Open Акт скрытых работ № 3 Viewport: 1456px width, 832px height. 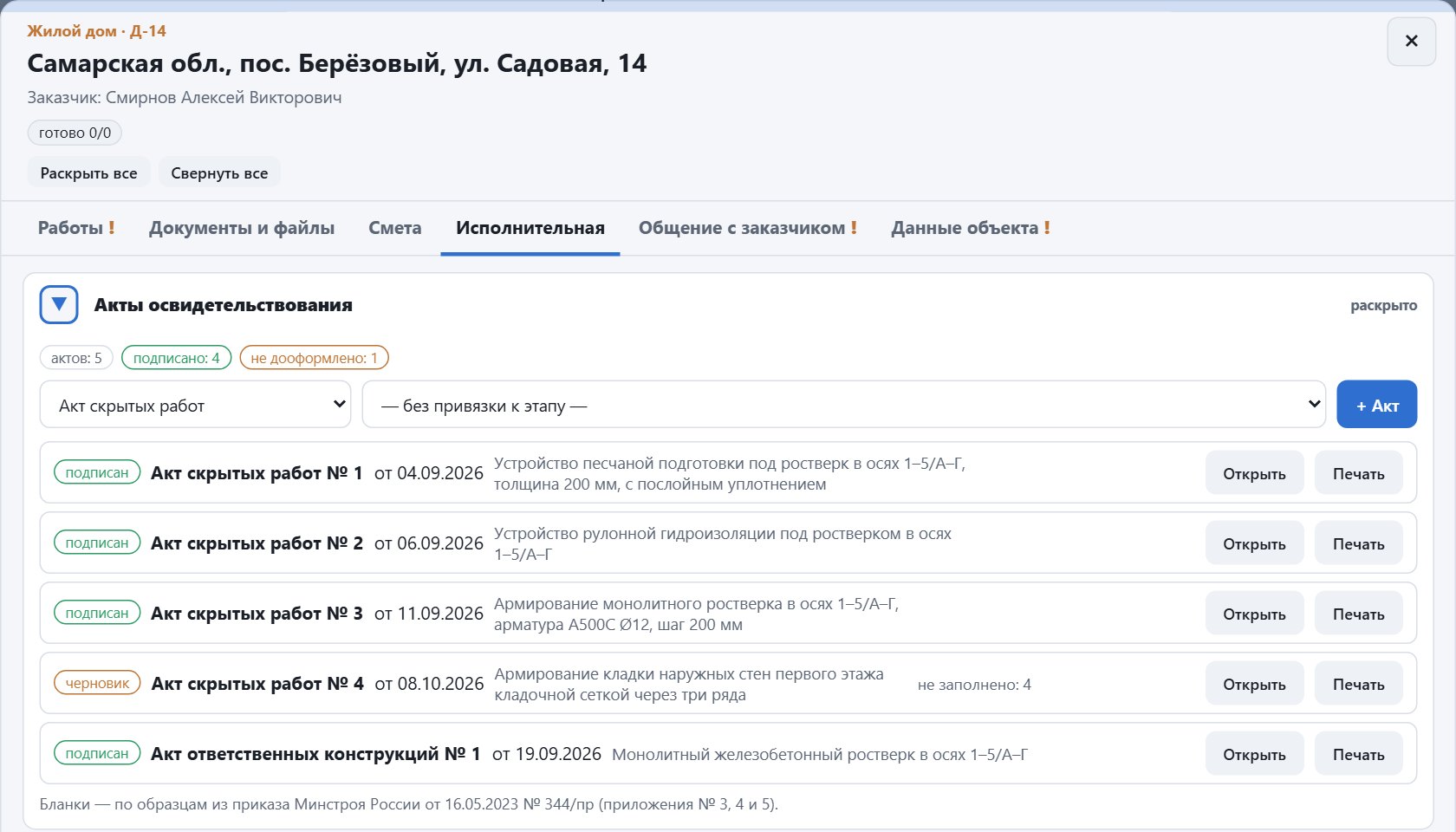point(1254,614)
